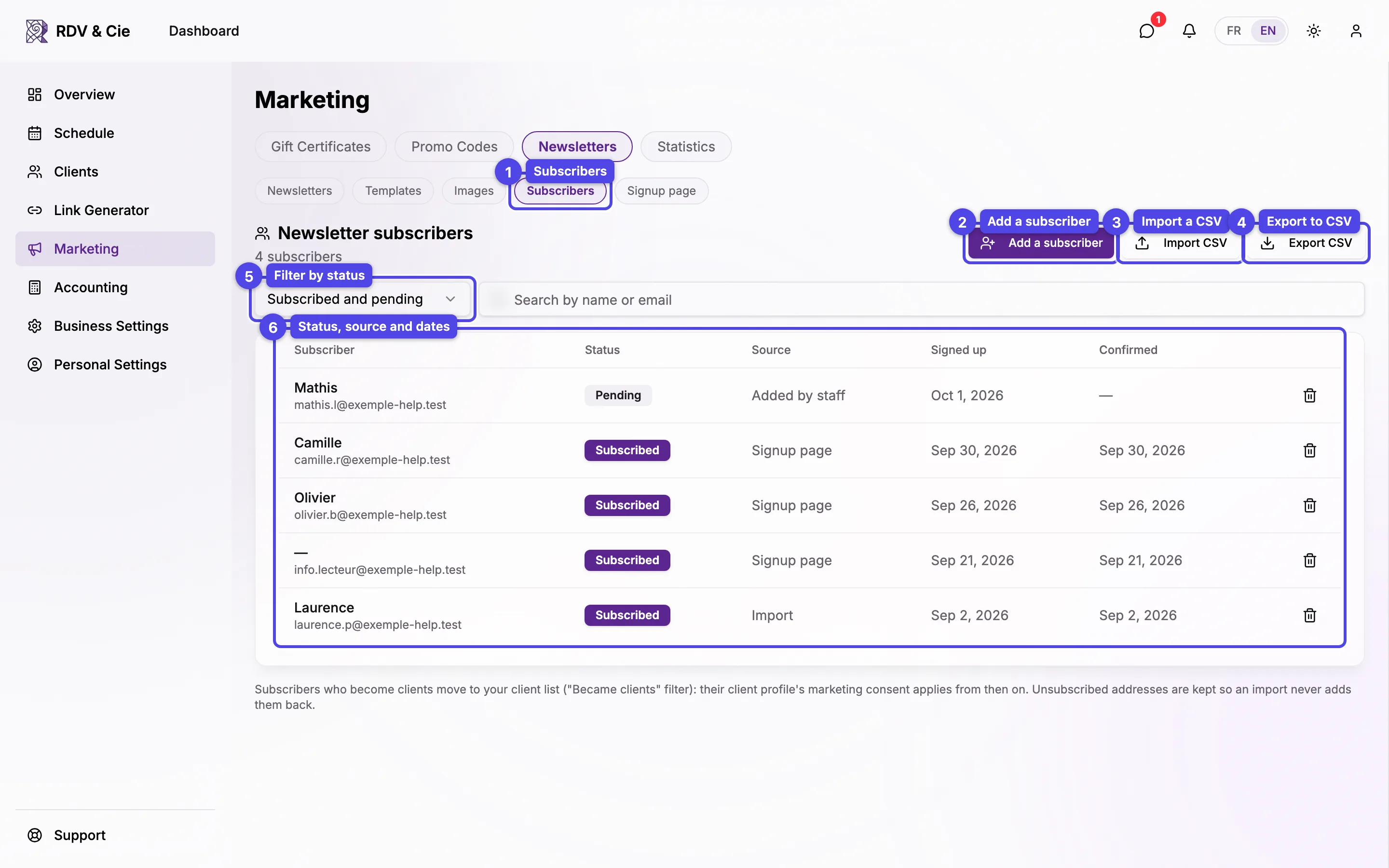
Task: Open the chat messages icon with badge
Action: tap(1147, 30)
